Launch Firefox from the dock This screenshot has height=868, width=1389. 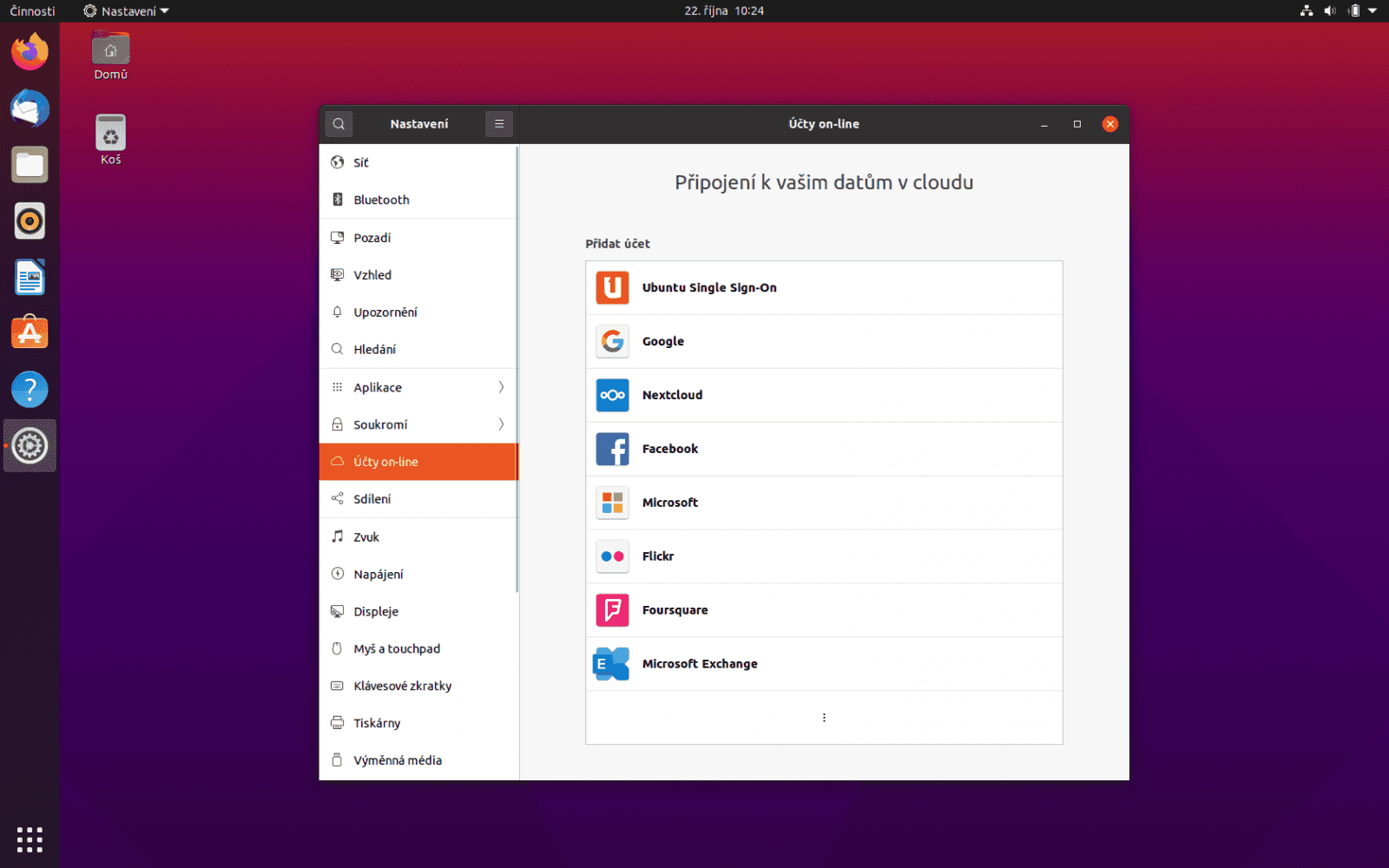tap(30, 51)
